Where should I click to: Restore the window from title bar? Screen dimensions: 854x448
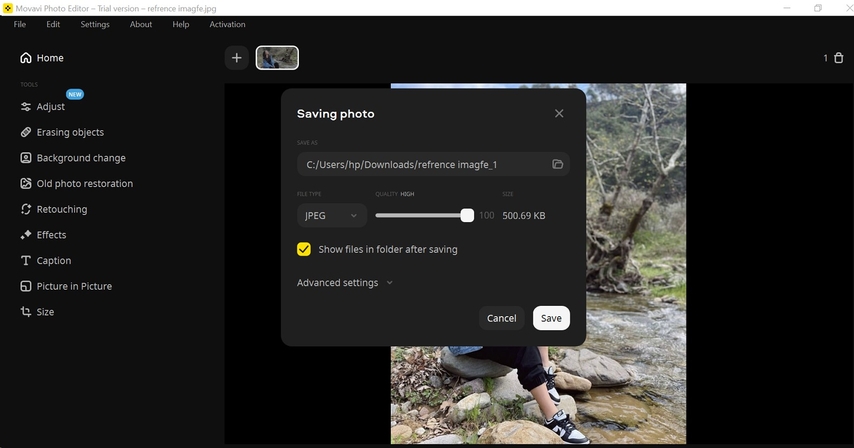818,8
